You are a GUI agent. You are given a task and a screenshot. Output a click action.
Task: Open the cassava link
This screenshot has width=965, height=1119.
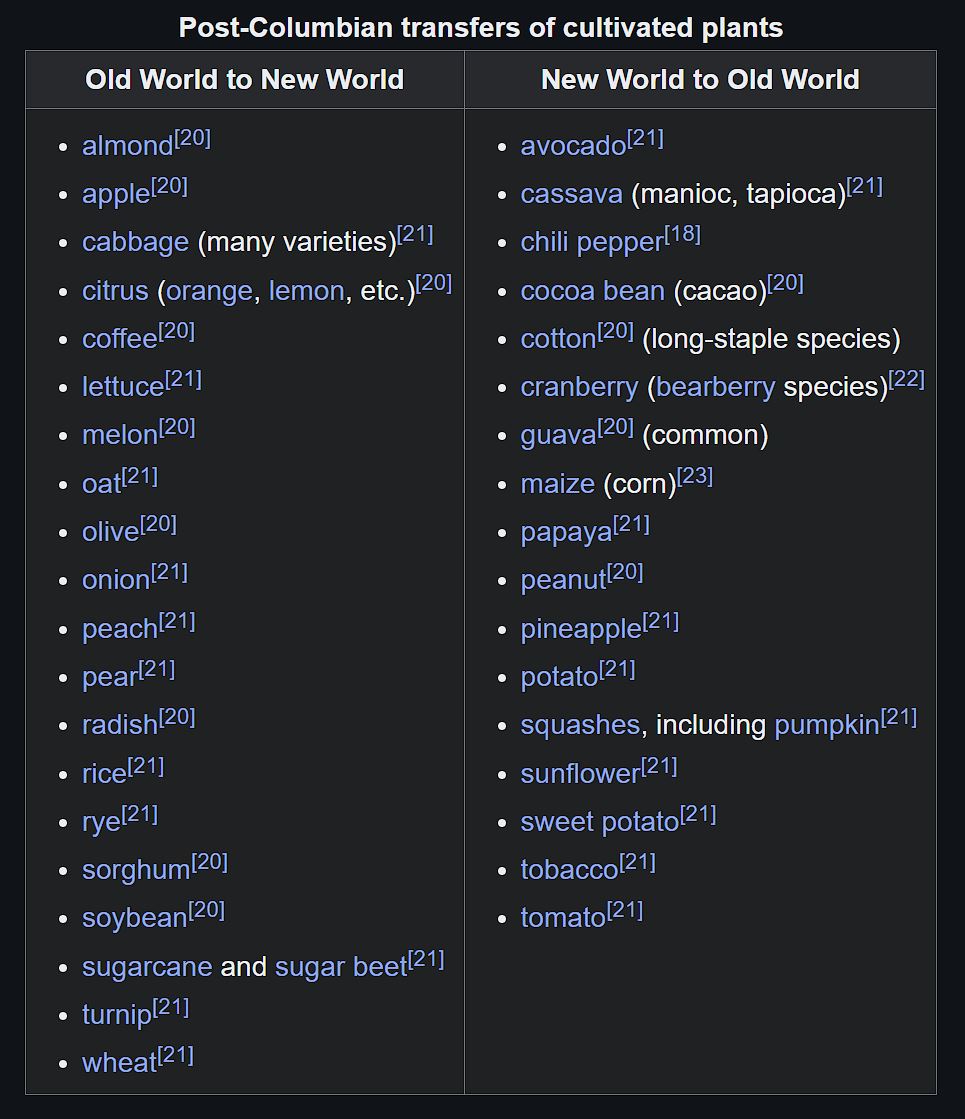pos(571,193)
